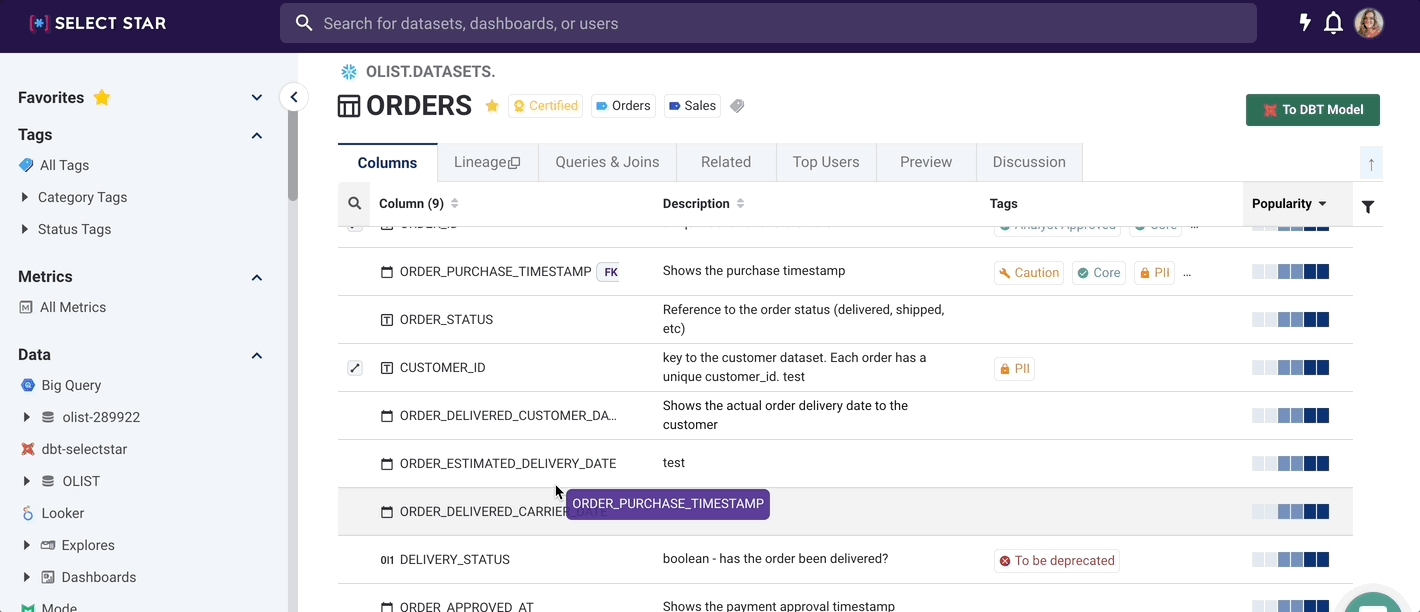The height and width of the screenshot is (612, 1420).
Task: Collapse the Favorites section
Action: pos(257,98)
